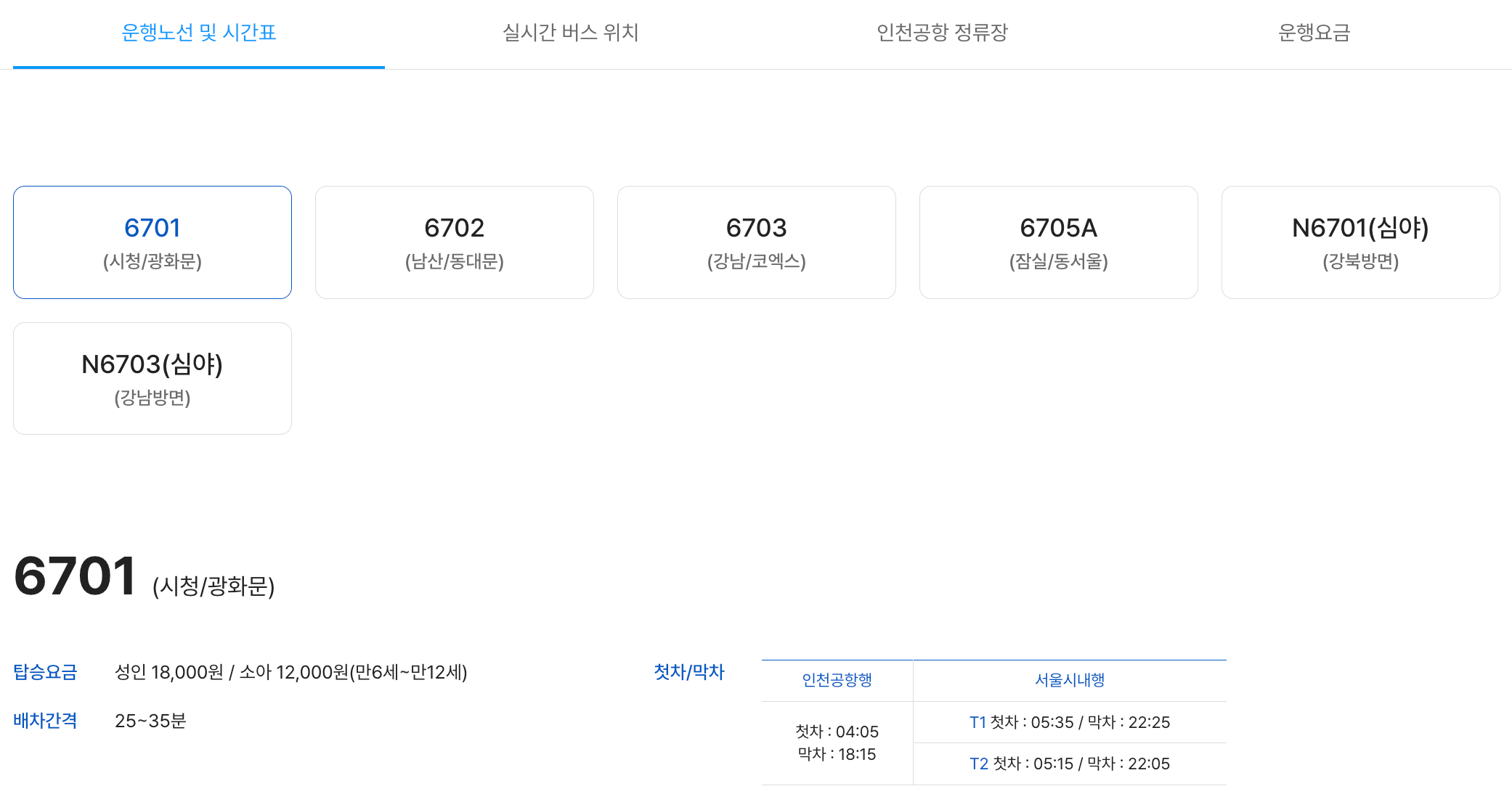The height and width of the screenshot is (794, 1512).
Task: Click the 배차간격 label
Action: click(x=45, y=721)
